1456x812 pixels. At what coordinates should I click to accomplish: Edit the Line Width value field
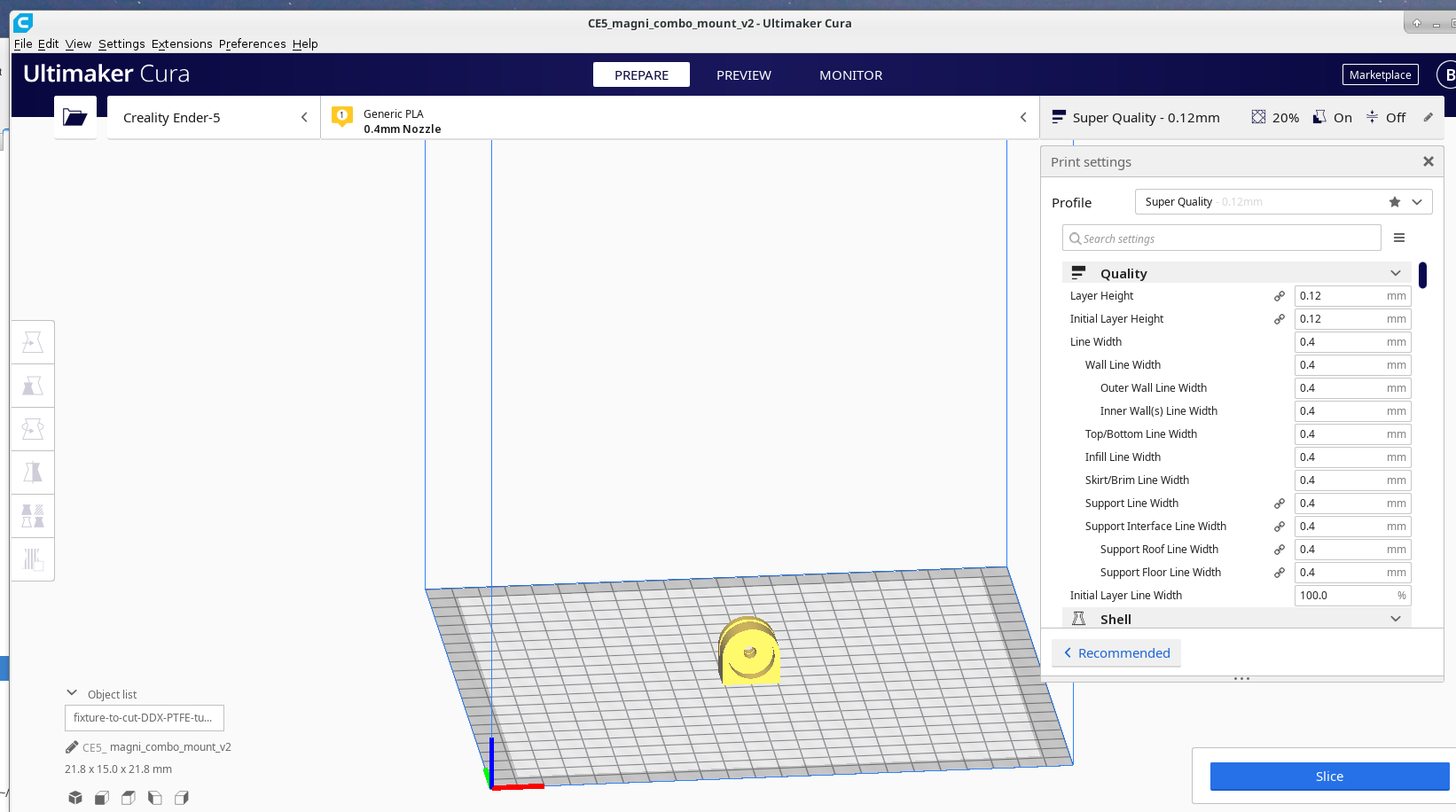[1352, 342]
